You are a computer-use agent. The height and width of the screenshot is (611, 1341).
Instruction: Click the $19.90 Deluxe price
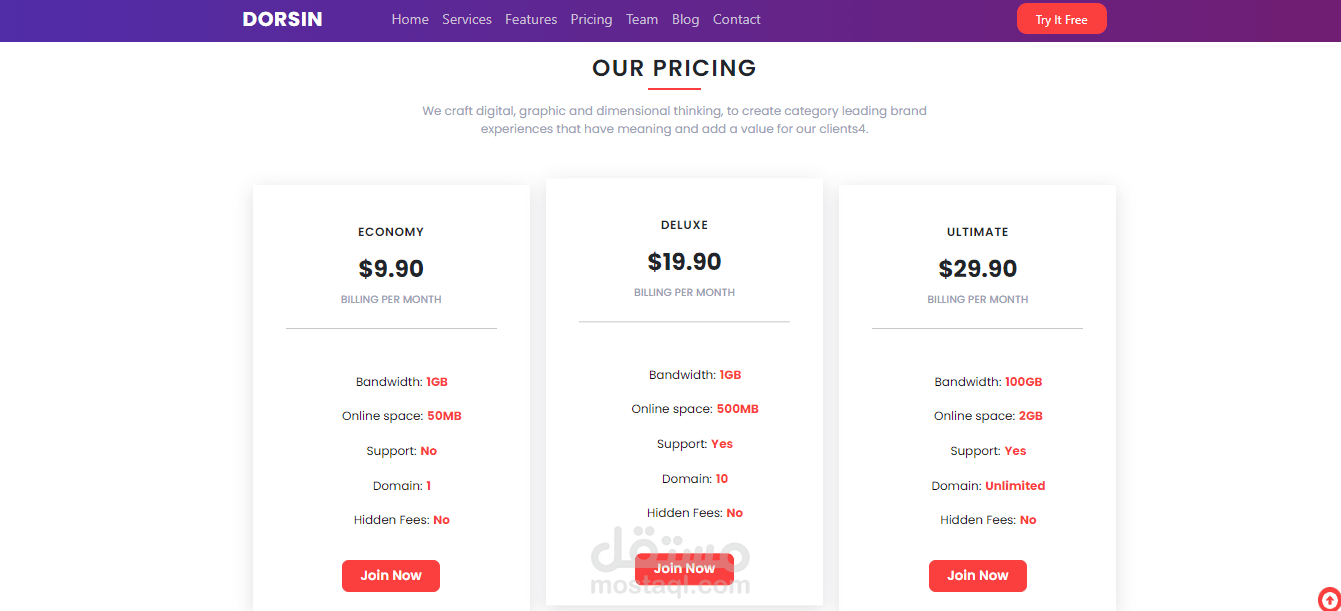pyautogui.click(x=684, y=262)
